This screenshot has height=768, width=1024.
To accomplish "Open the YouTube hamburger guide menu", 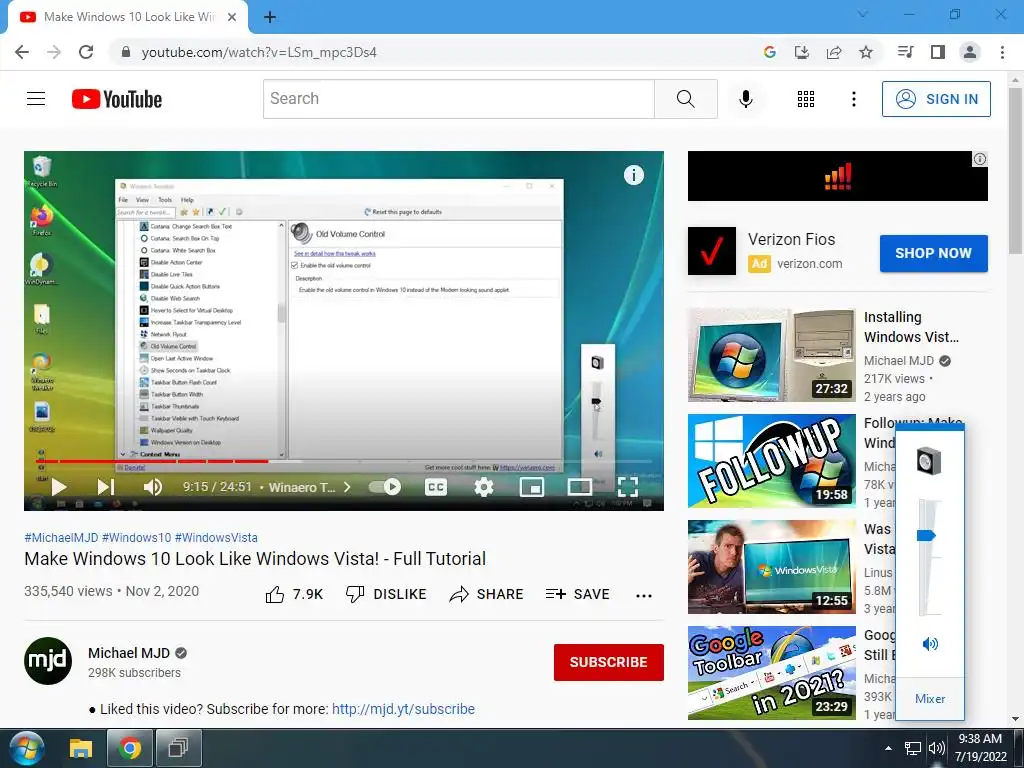I will click(x=36, y=99).
